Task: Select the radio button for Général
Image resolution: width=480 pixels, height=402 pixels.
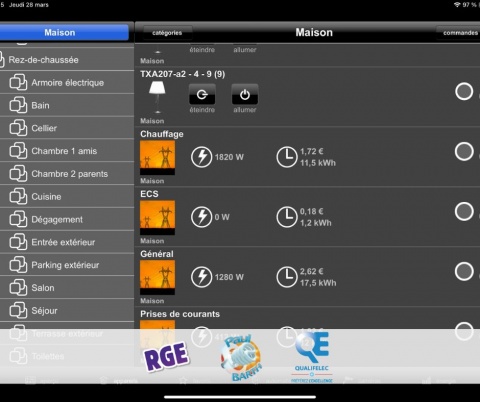Action: point(464,271)
